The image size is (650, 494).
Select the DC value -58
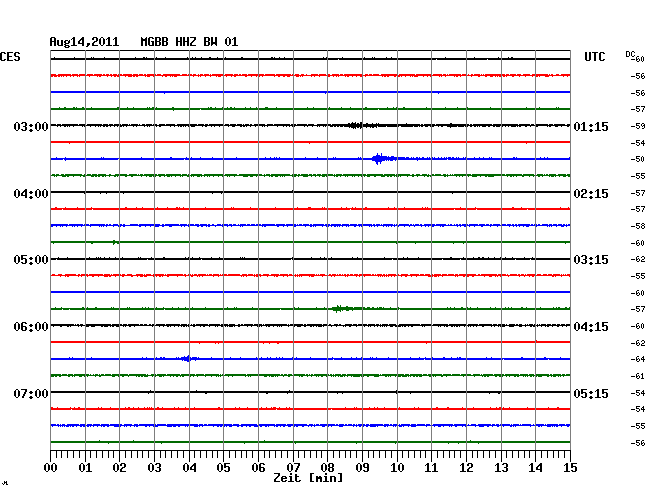pyautogui.click(x=638, y=227)
